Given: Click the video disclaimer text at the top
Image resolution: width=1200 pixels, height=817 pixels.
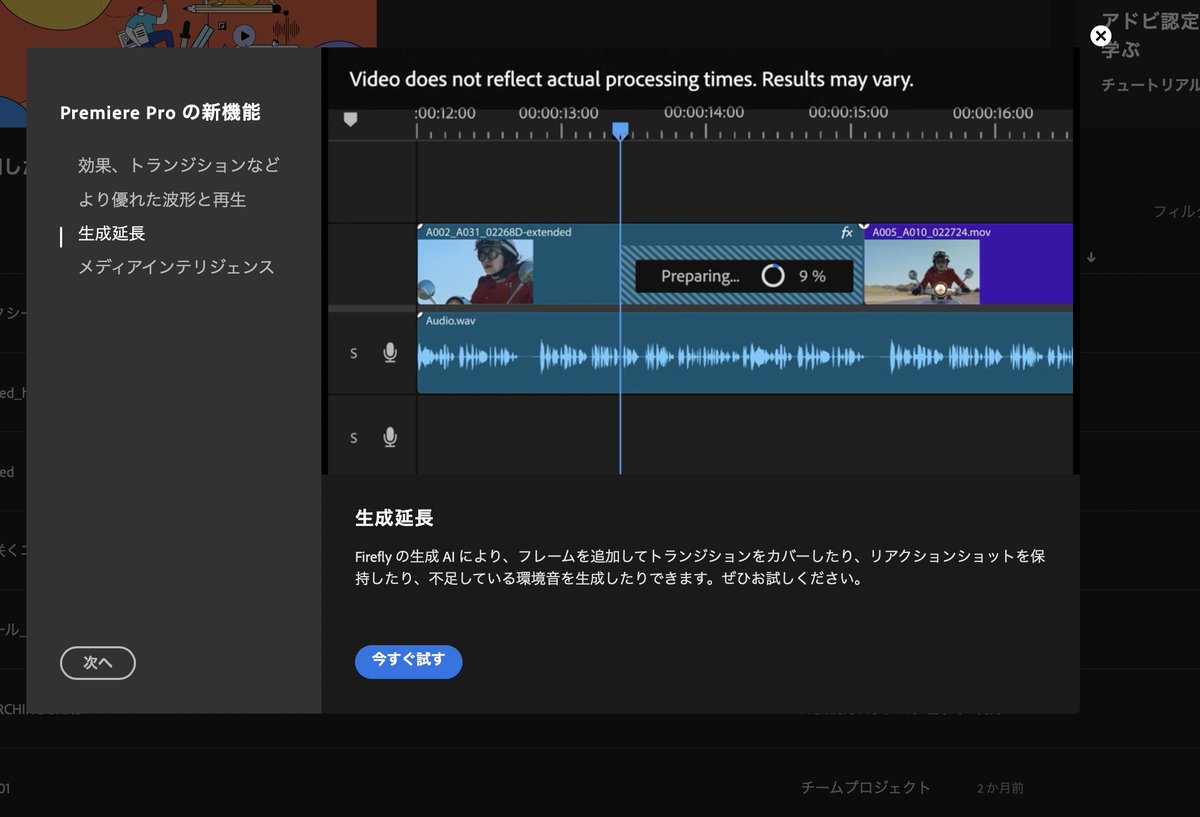Looking at the screenshot, I should (631, 79).
